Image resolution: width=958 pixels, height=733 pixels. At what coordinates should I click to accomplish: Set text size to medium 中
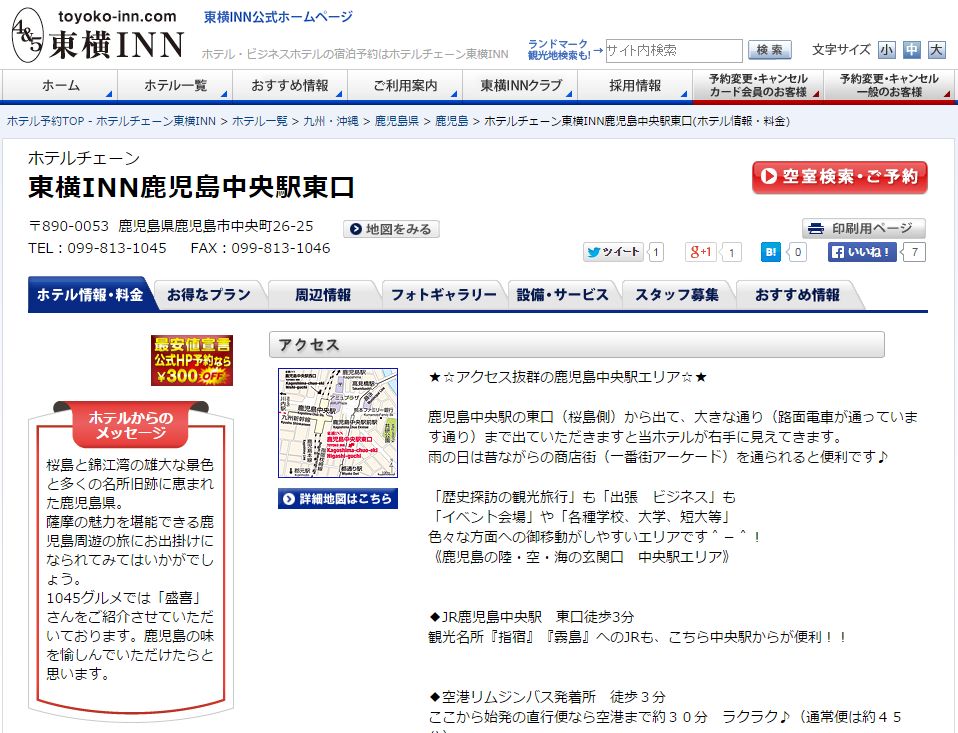tap(912, 49)
